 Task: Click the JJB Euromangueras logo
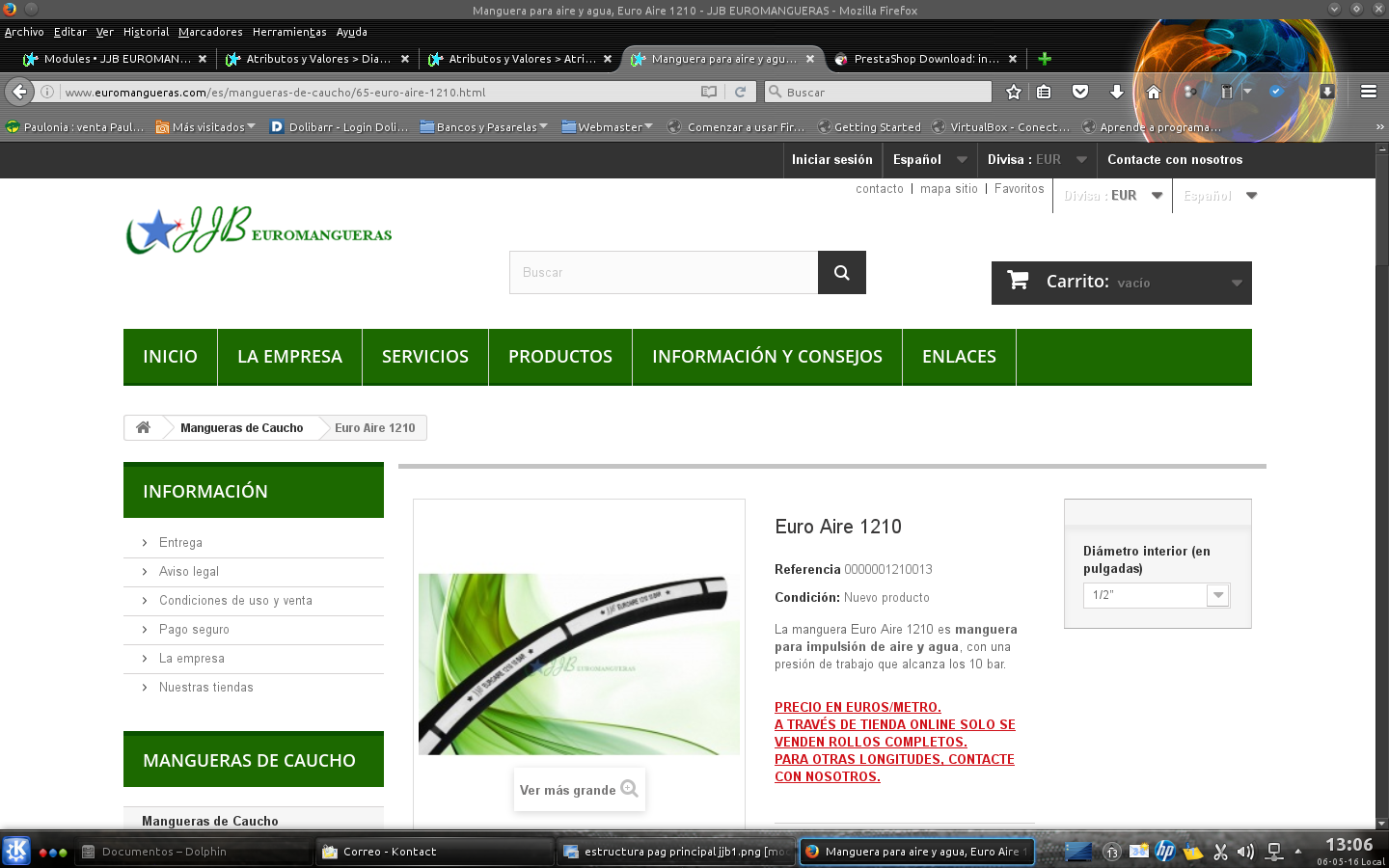click(x=259, y=231)
